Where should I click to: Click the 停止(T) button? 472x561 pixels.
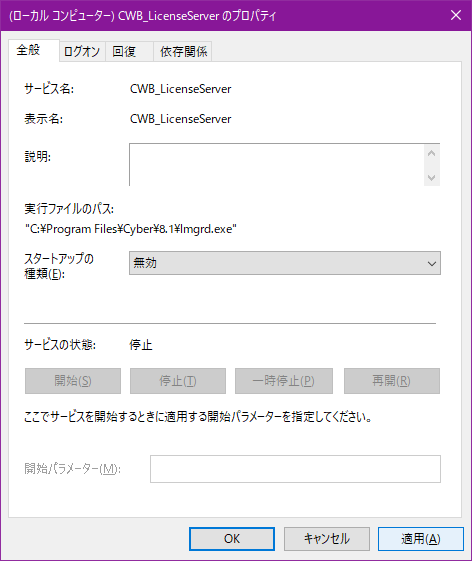178,381
